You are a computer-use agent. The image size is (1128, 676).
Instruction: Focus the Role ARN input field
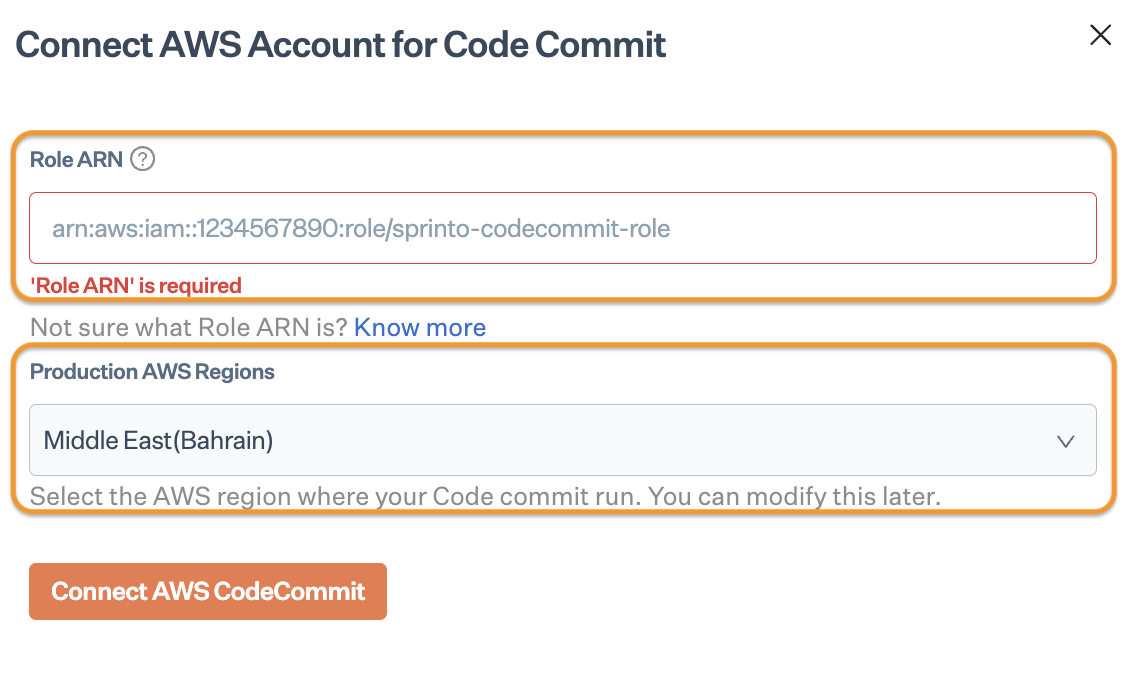[x=562, y=229]
